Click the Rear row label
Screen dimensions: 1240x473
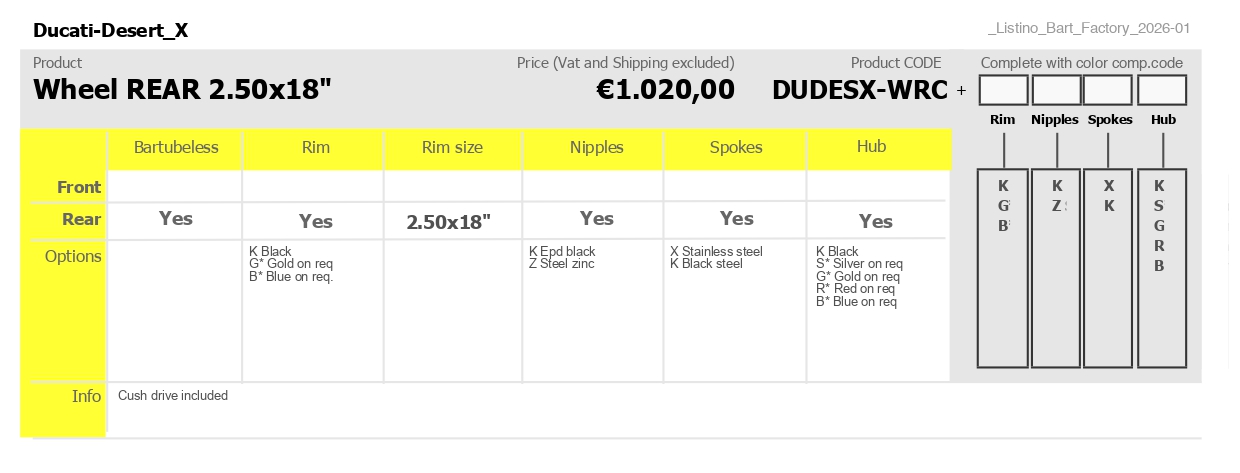[x=82, y=219]
